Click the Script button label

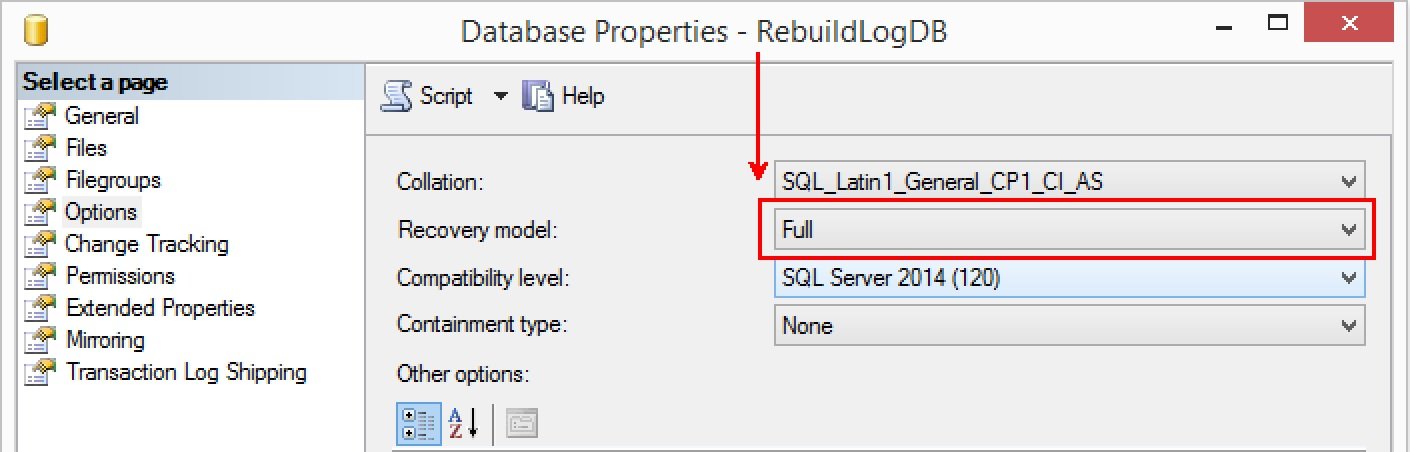point(446,96)
